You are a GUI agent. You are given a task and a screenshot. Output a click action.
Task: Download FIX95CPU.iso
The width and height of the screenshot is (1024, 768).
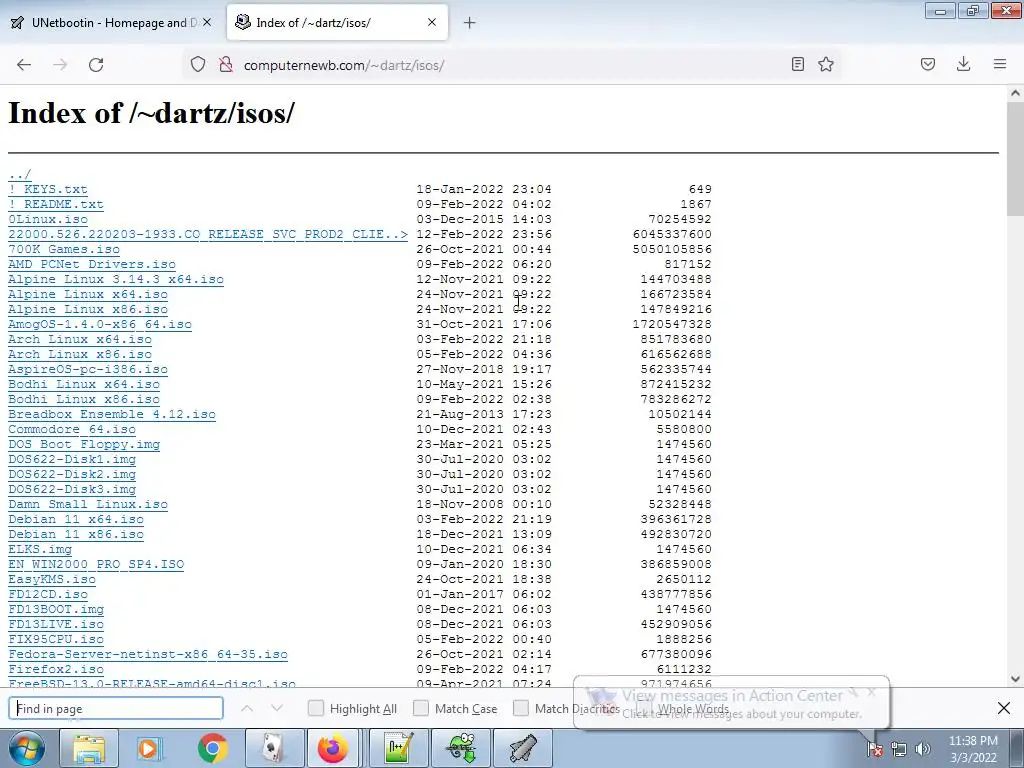point(56,640)
